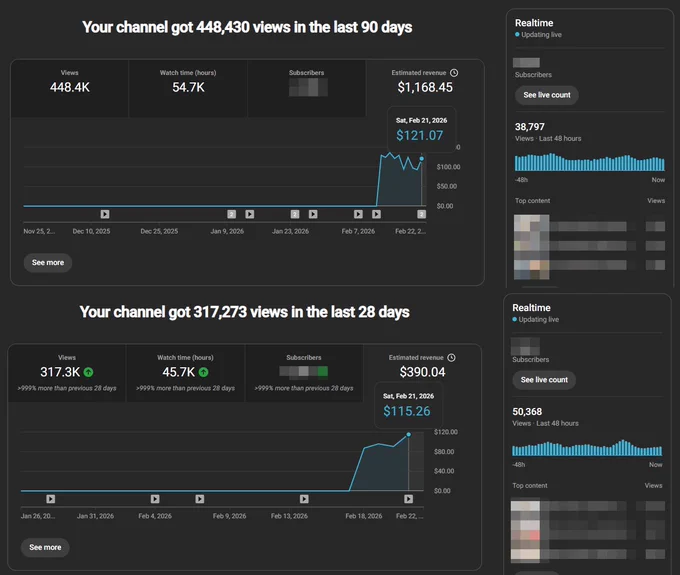The width and height of the screenshot is (680, 575).
Task: Click the play marker above Feb 7, 2026
Action: [358, 214]
